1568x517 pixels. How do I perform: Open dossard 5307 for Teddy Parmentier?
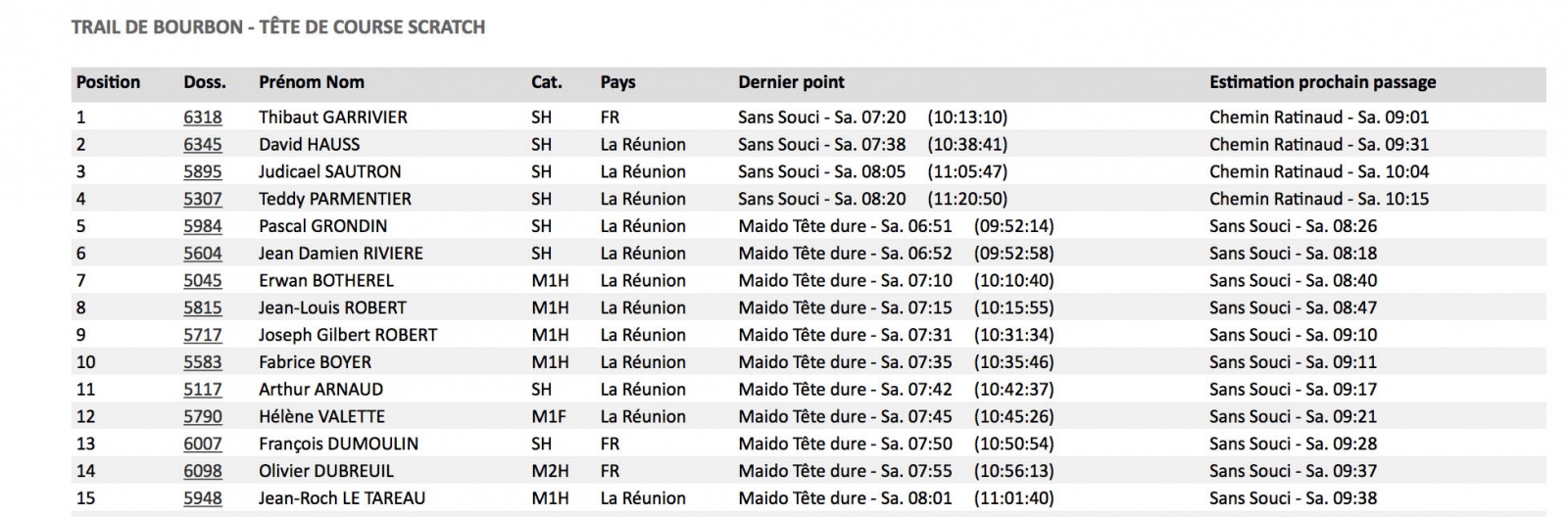[203, 199]
